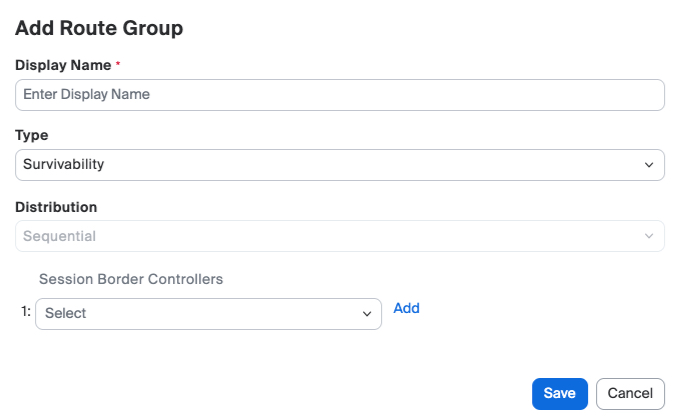
Task: Click the chevron arrow of Select dropdown
Action: point(366,314)
